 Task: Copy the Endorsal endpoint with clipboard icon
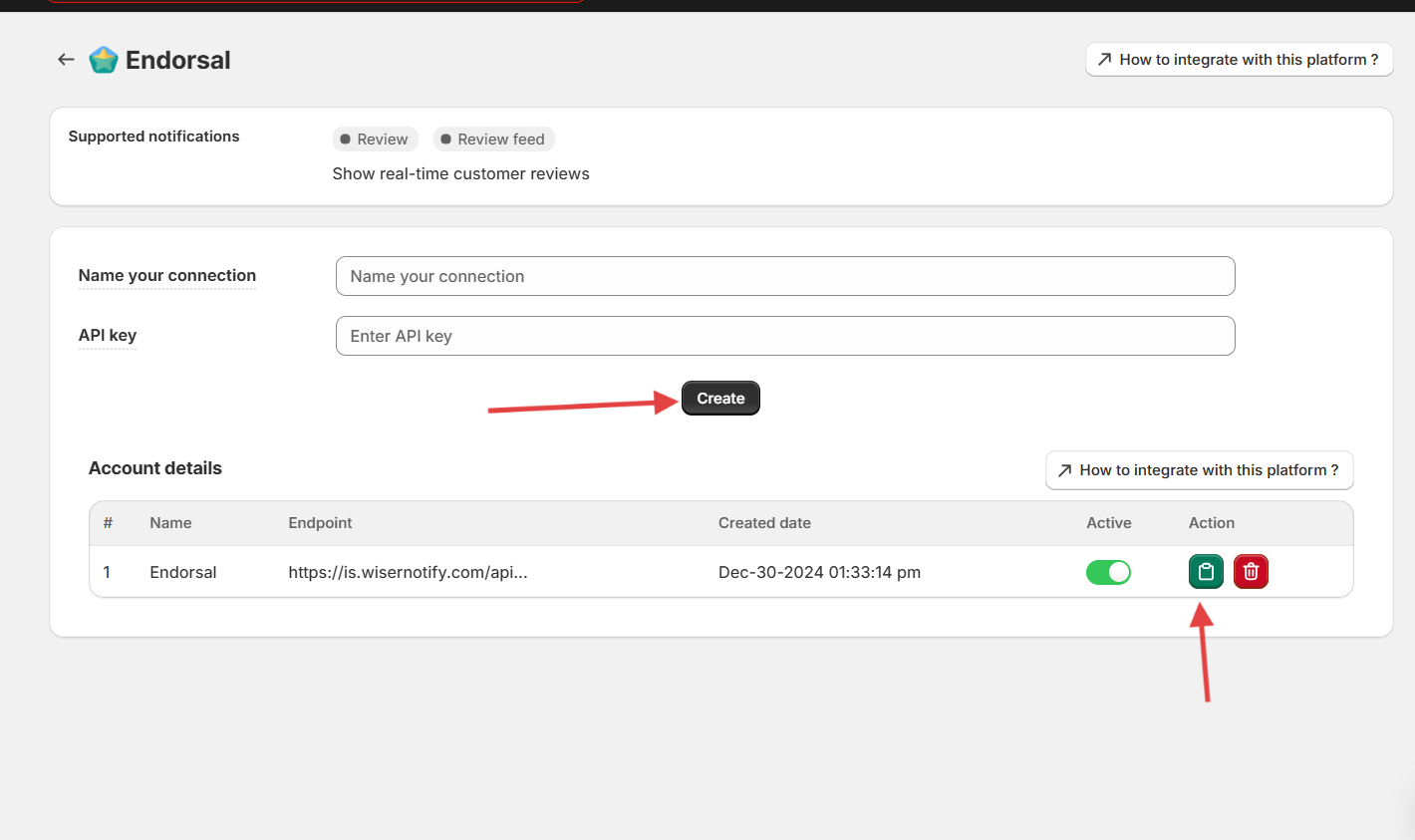tap(1206, 572)
